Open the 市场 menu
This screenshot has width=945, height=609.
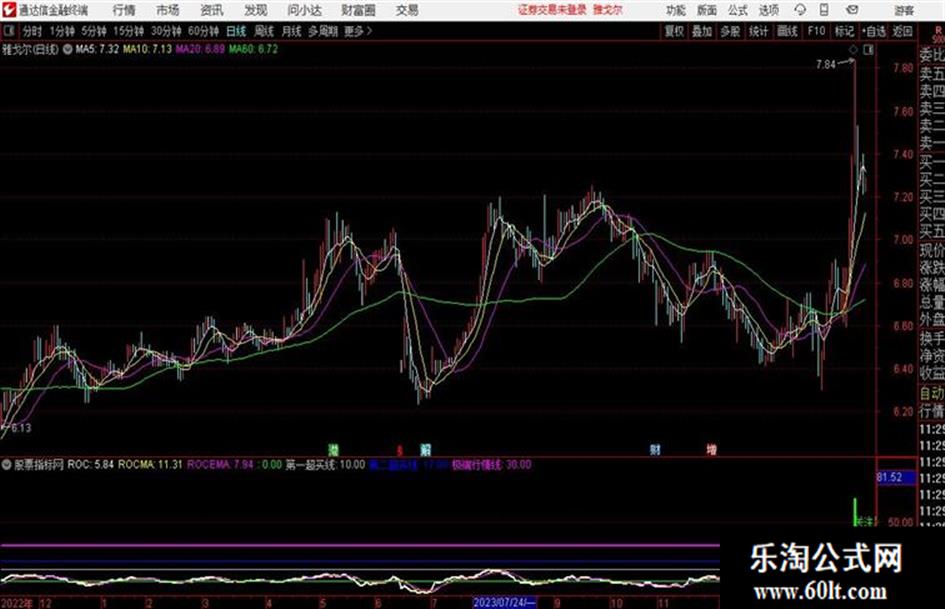pos(168,10)
